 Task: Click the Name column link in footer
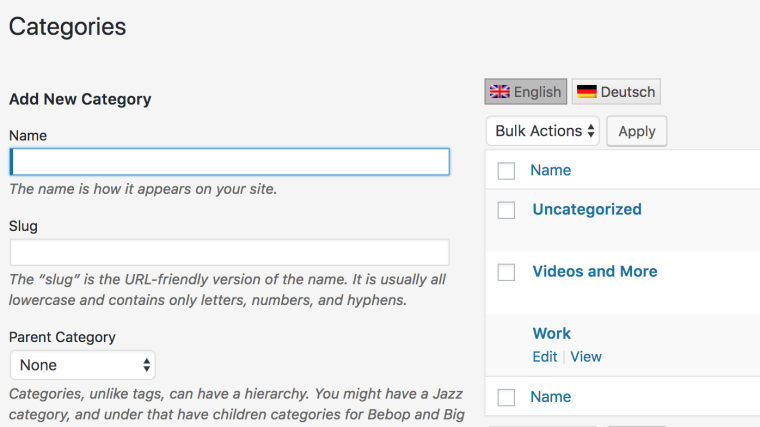tap(551, 396)
